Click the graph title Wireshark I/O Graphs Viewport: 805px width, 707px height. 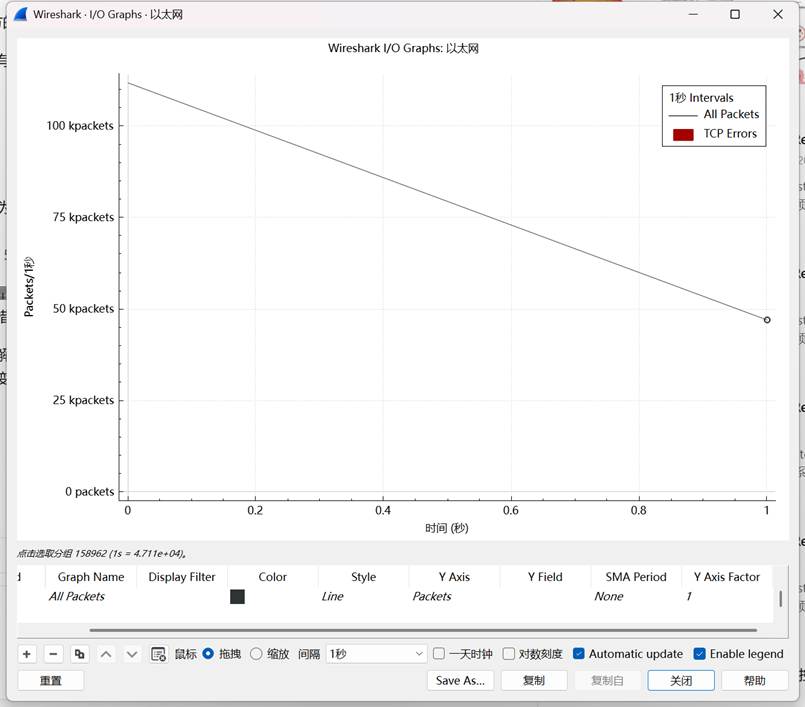pyautogui.click(x=403, y=48)
